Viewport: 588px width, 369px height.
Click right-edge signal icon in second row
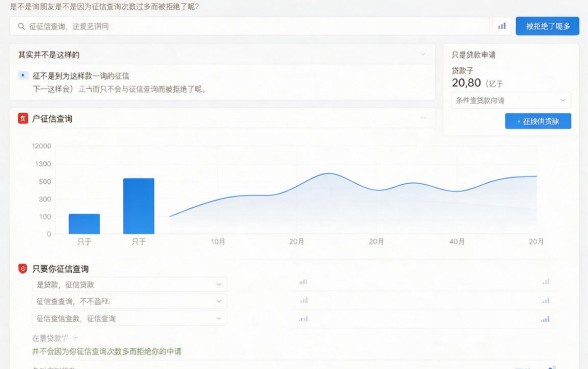[545, 300]
